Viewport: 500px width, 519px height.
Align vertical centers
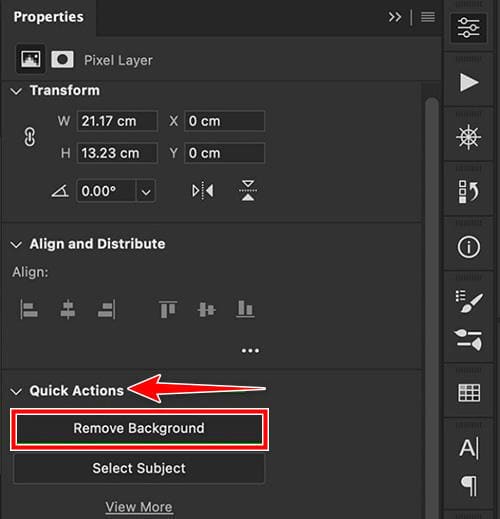[x=206, y=309]
